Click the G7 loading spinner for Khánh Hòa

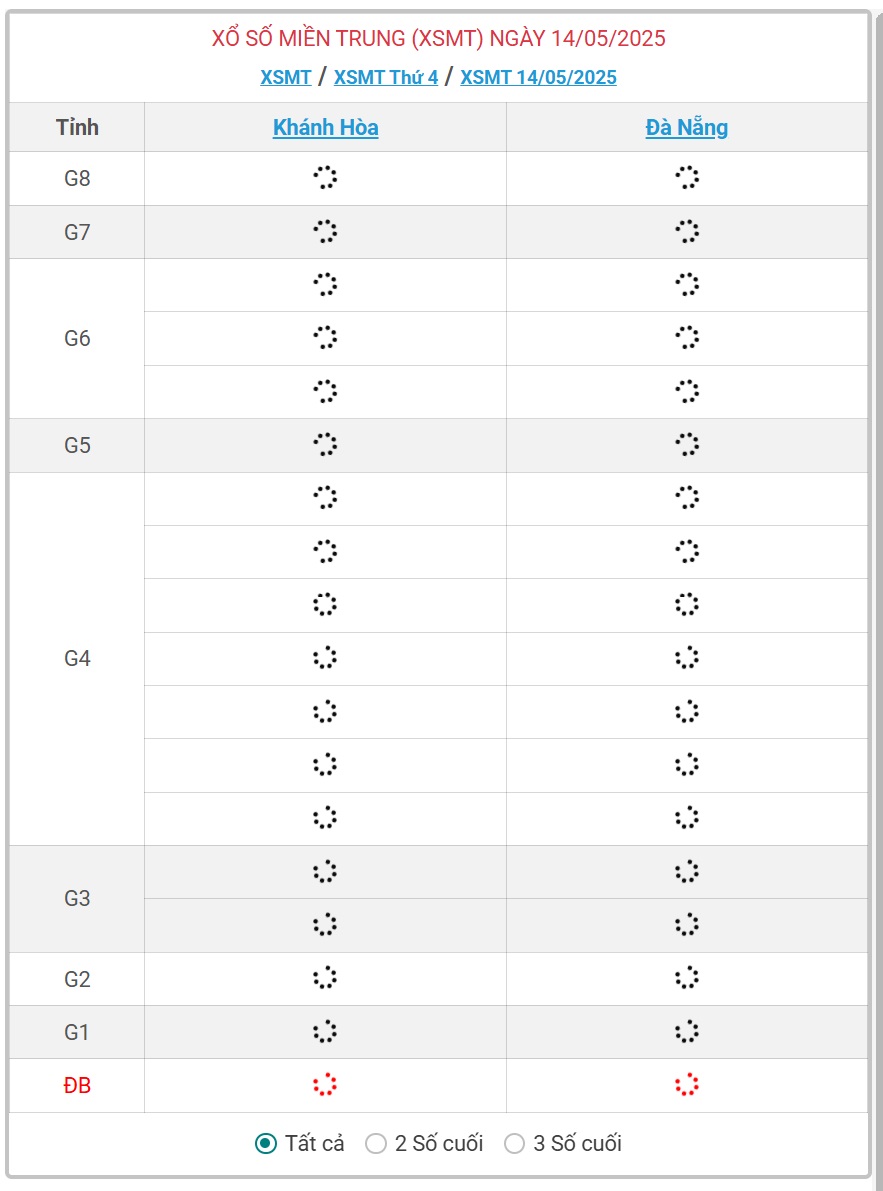pos(325,231)
